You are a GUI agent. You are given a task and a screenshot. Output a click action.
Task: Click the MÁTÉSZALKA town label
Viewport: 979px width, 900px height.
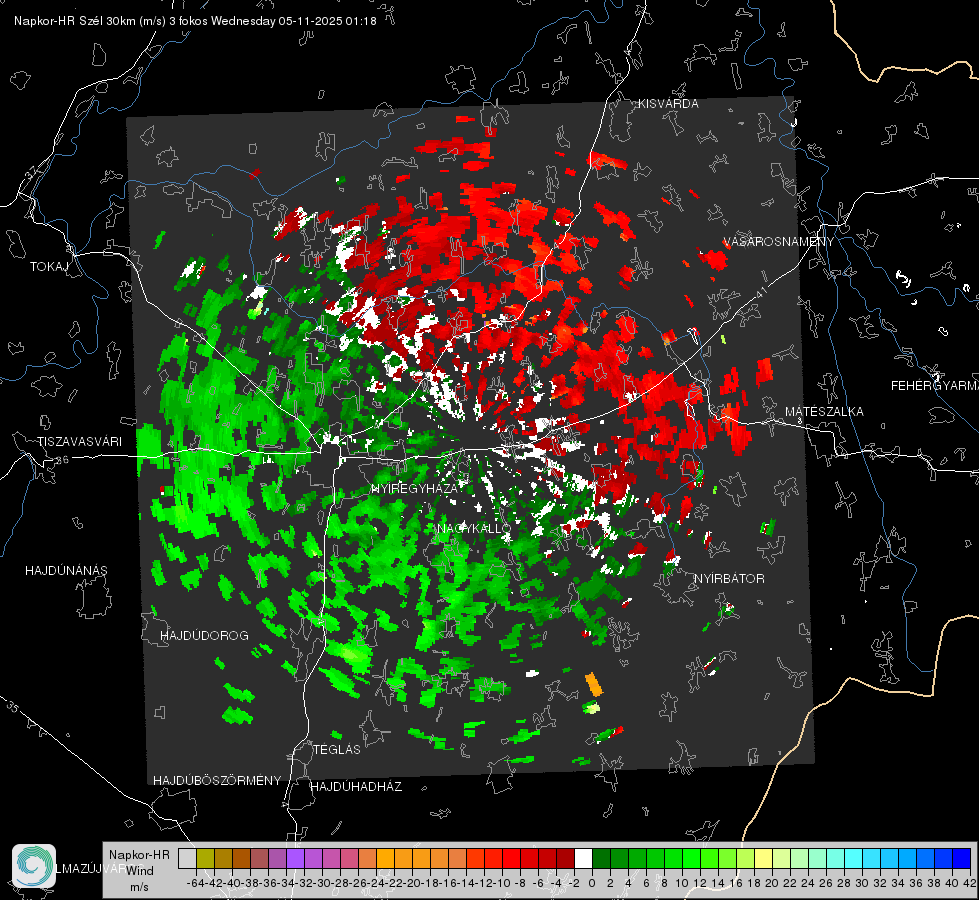pyautogui.click(x=824, y=412)
